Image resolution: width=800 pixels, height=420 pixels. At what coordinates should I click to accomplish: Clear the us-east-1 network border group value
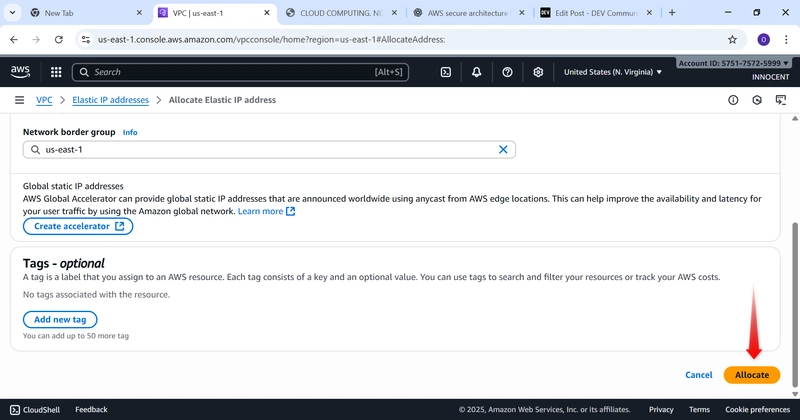(503, 150)
